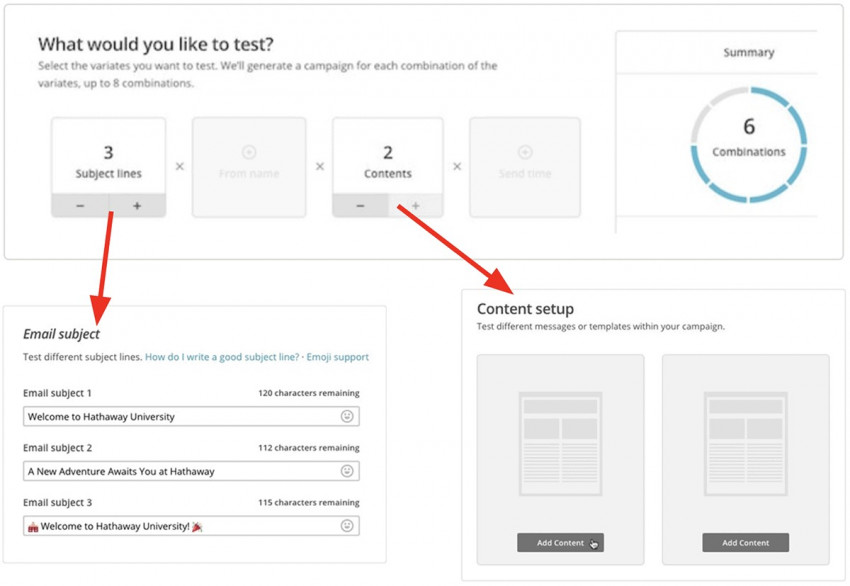Select the second content template thumbnail
850x586 pixels.
pos(745,444)
